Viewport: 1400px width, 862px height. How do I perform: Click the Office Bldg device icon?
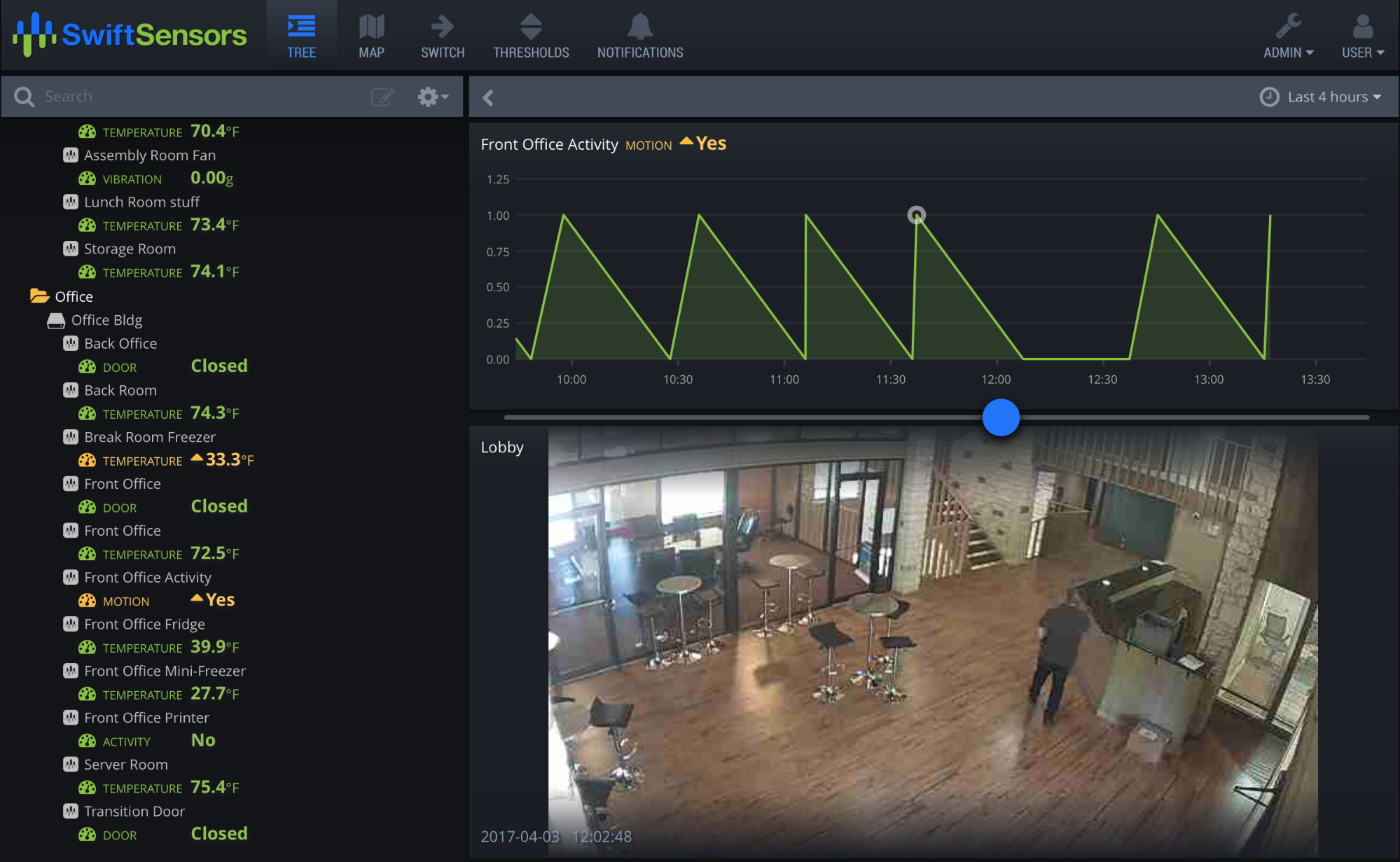coord(56,321)
